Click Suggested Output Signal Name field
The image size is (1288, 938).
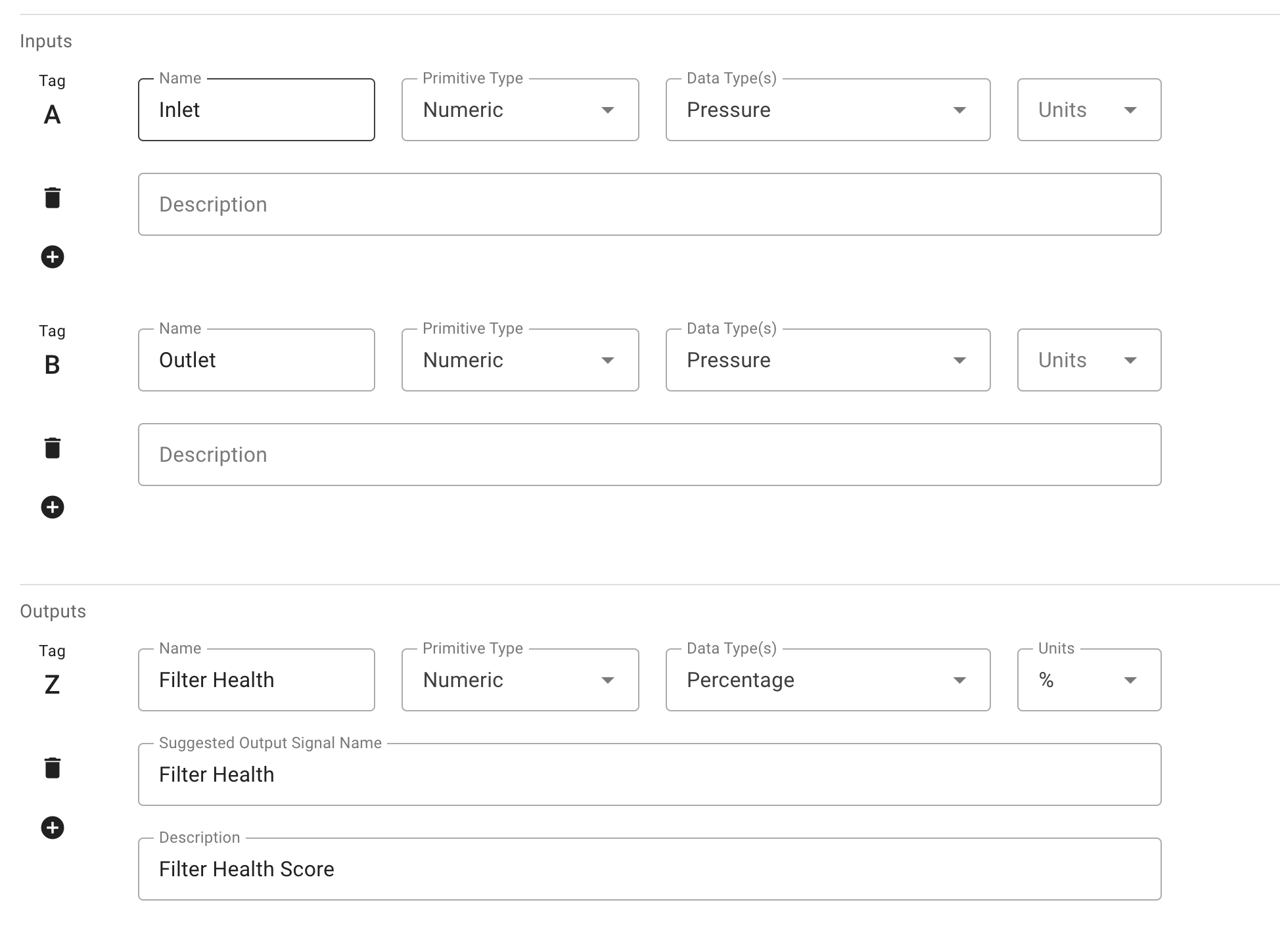[649, 774]
